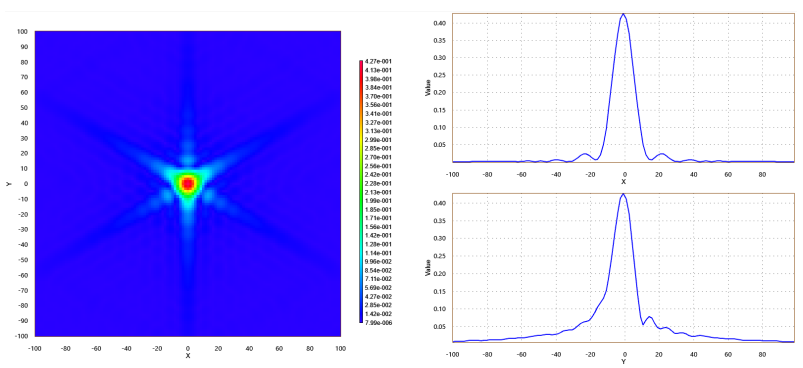
Task: Click the 7.11e-002 legend label
Action: tap(378, 279)
